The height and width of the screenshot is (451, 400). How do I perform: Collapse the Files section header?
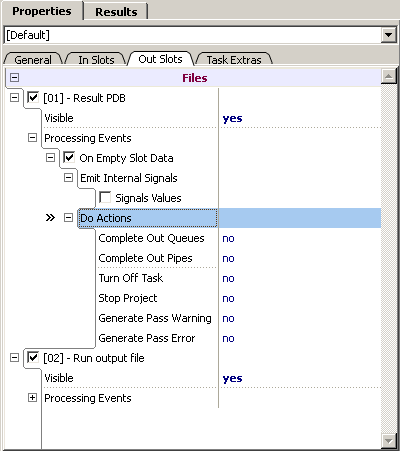(x=14, y=78)
